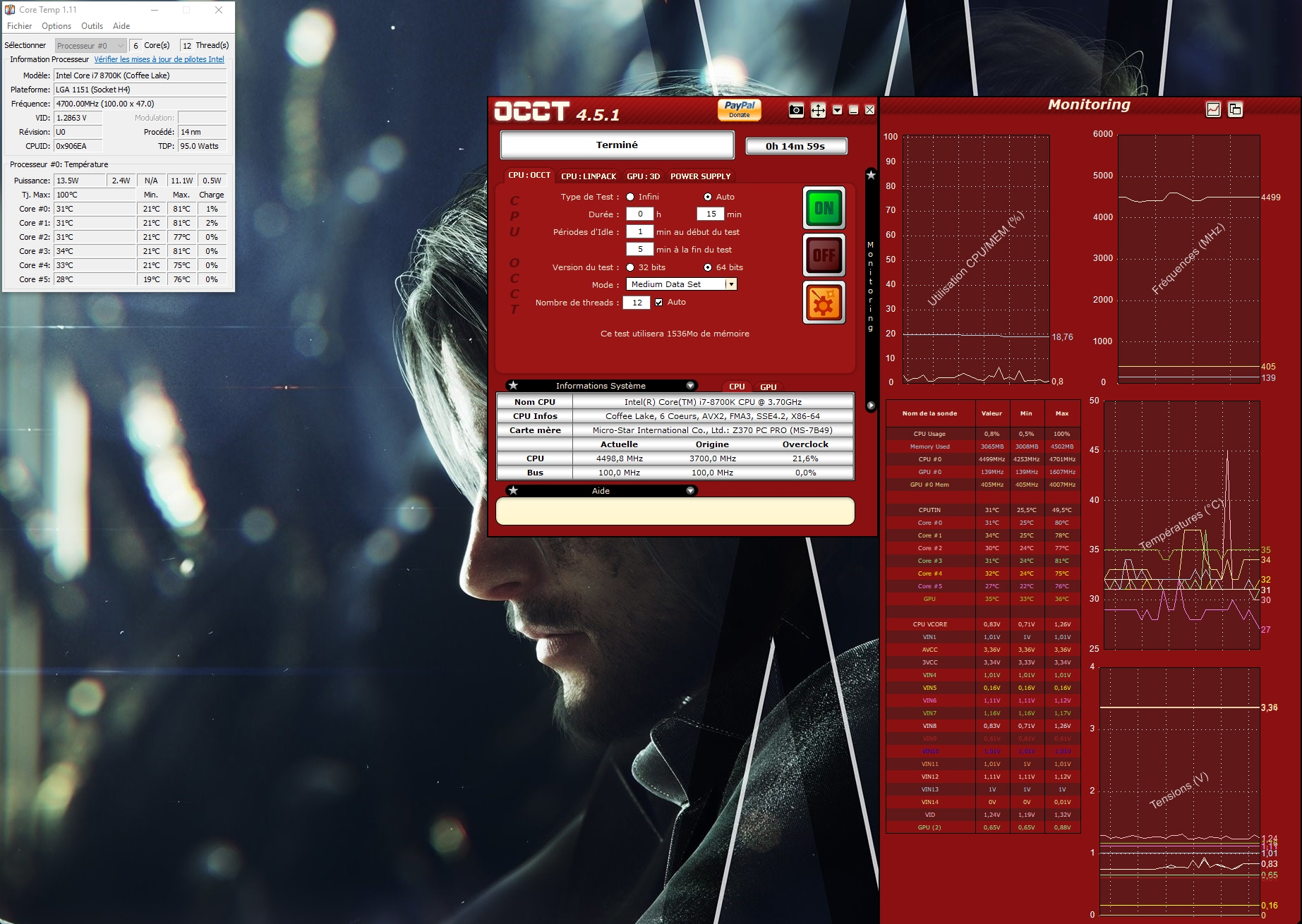Switch to CPU:LINPACK tab
This screenshot has height=924, width=1302.
click(589, 176)
